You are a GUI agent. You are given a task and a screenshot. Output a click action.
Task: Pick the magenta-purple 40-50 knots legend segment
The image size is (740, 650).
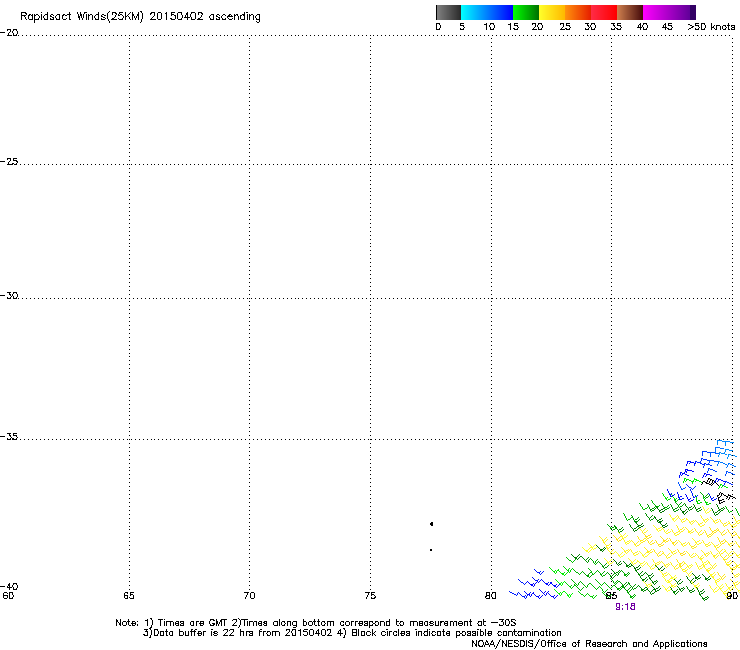[669, 12]
